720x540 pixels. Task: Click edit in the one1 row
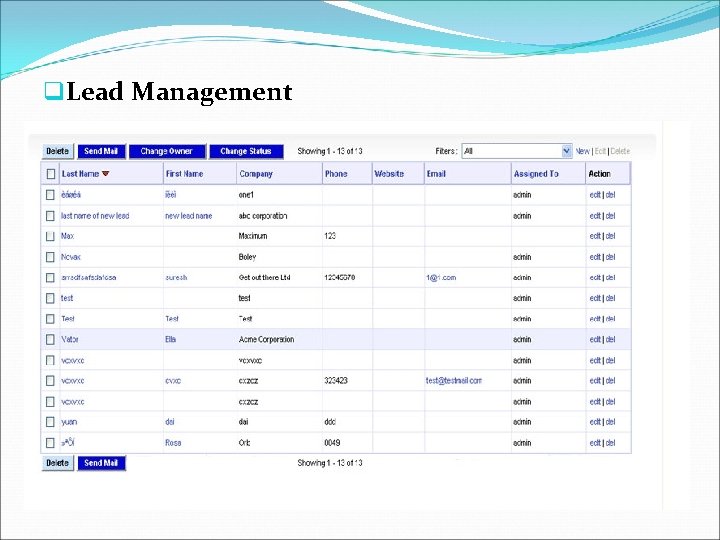pyautogui.click(x=595, y=195)
